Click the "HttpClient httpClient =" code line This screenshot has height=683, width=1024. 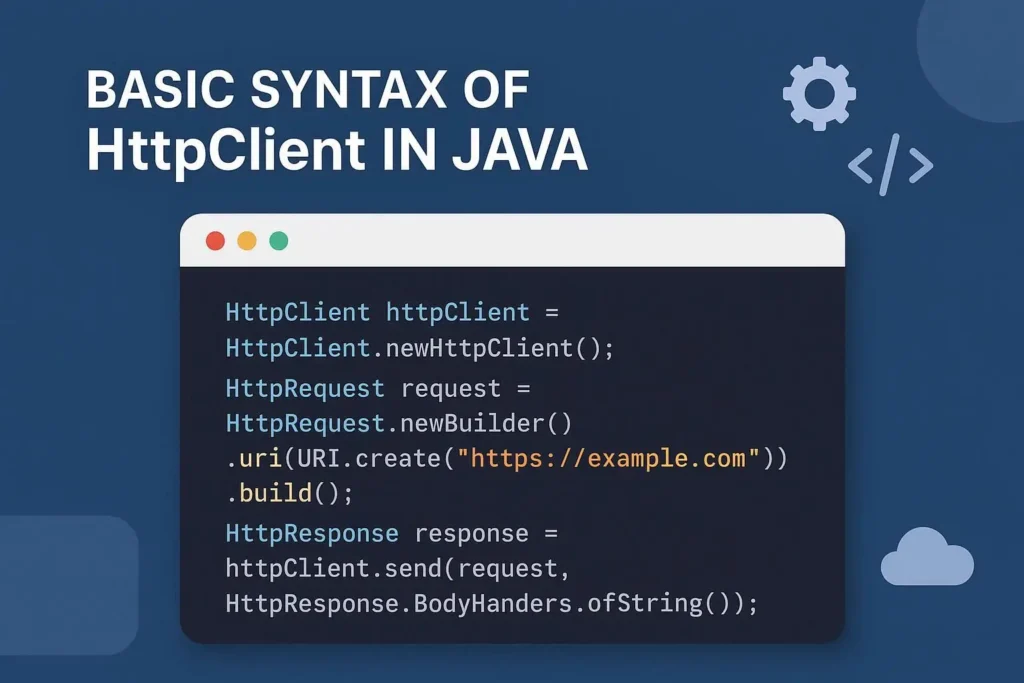point(391,312)
